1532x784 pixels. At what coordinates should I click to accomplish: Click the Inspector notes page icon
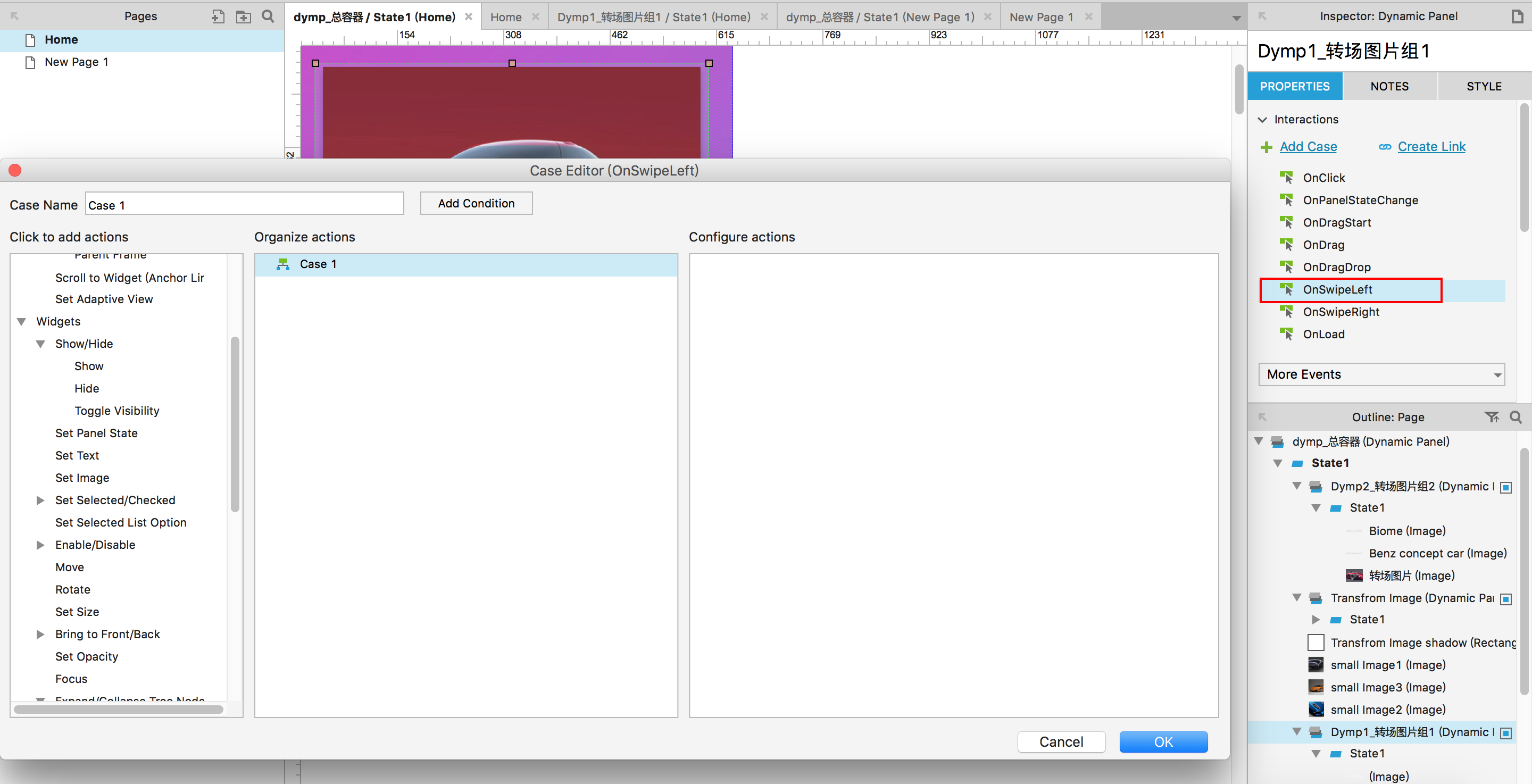click(x=1517, y=16)
